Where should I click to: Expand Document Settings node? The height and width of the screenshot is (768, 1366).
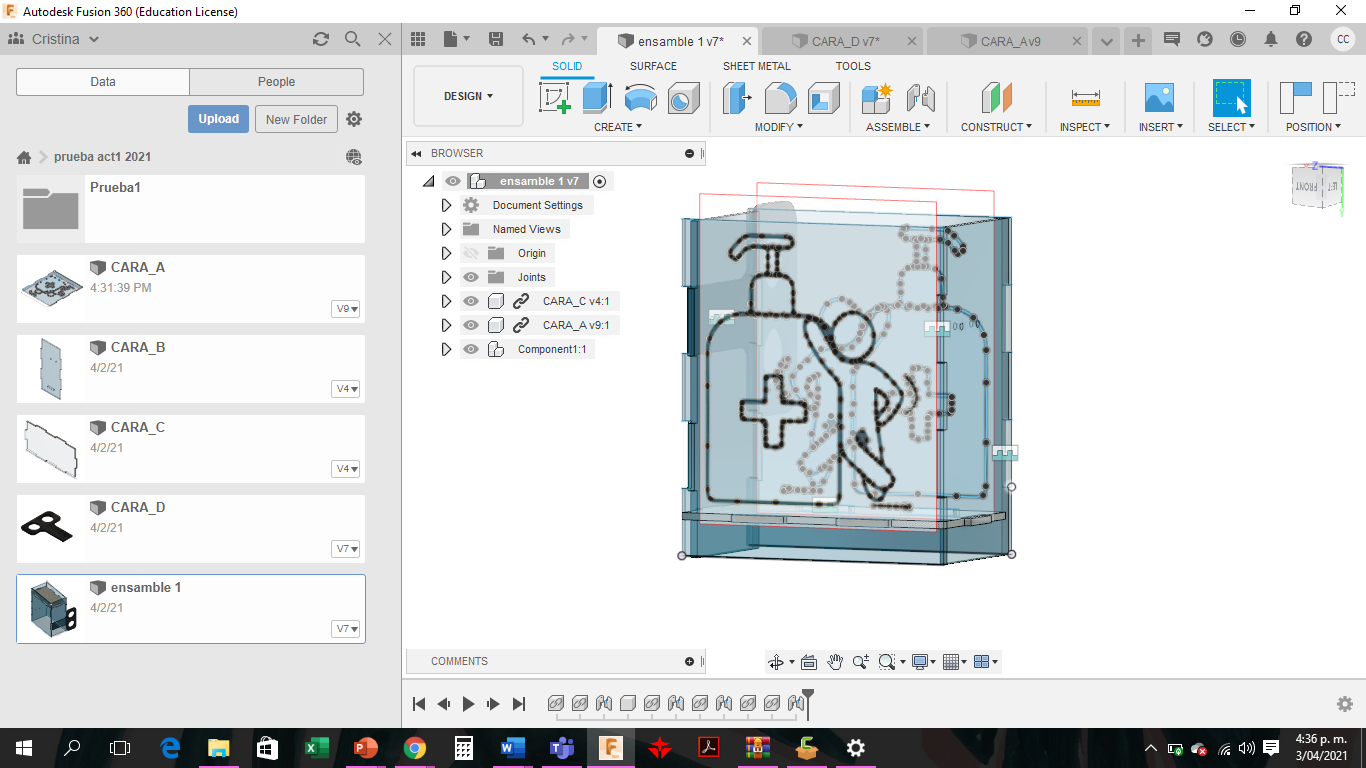pos(447,205)
